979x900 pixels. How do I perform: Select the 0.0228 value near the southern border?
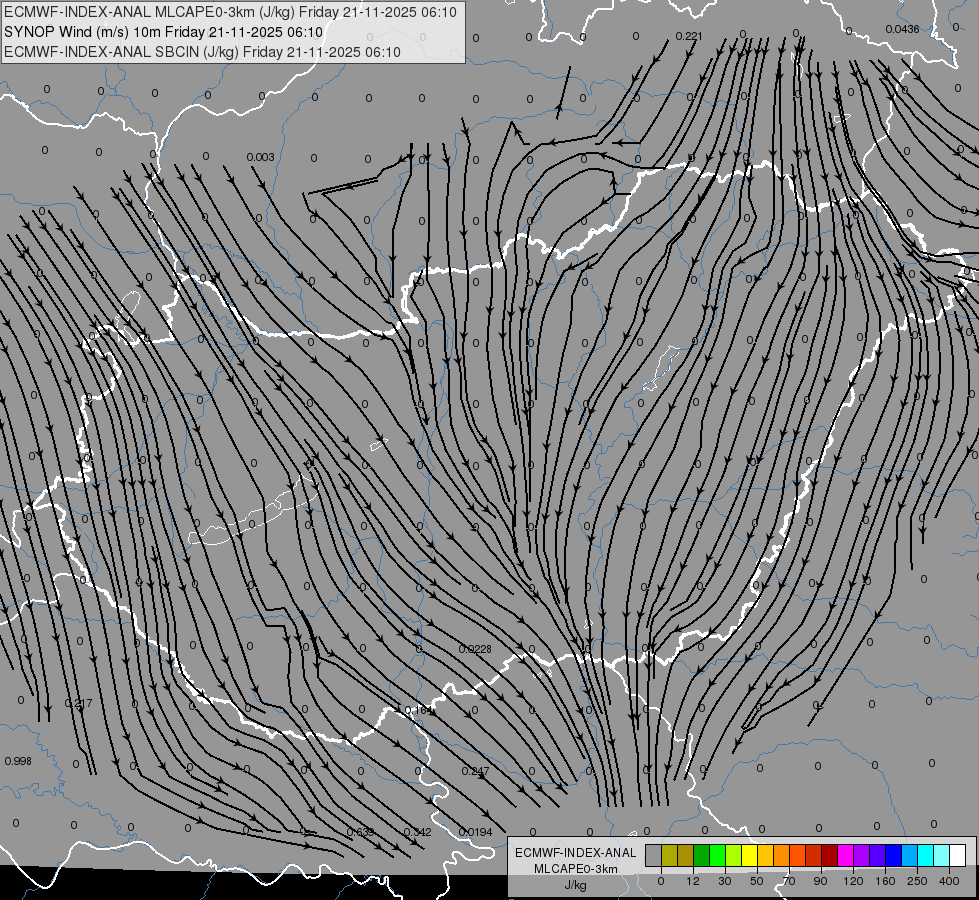pos(475,649)
